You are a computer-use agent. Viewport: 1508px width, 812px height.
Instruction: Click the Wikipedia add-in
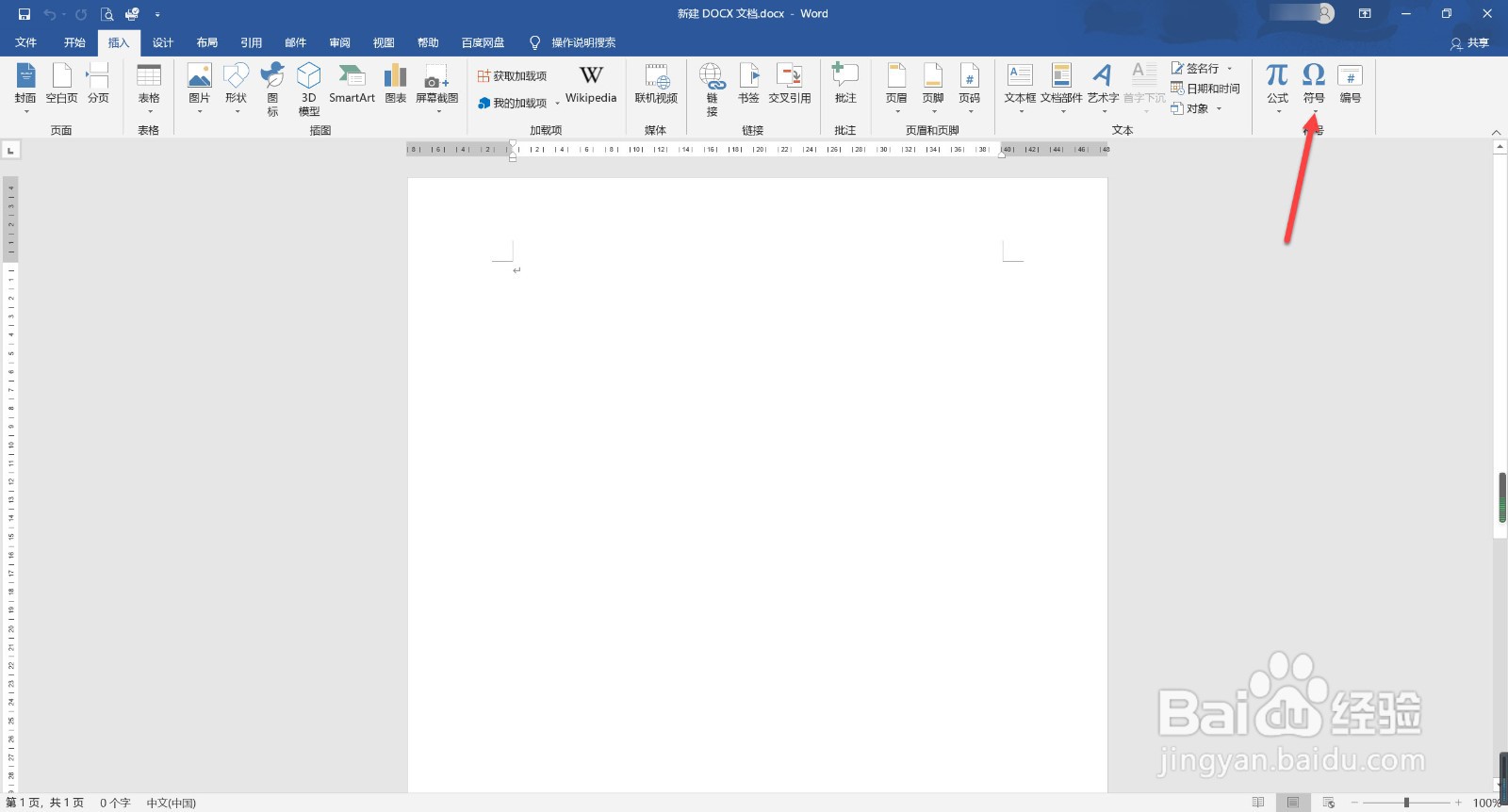tap(591, 84)
